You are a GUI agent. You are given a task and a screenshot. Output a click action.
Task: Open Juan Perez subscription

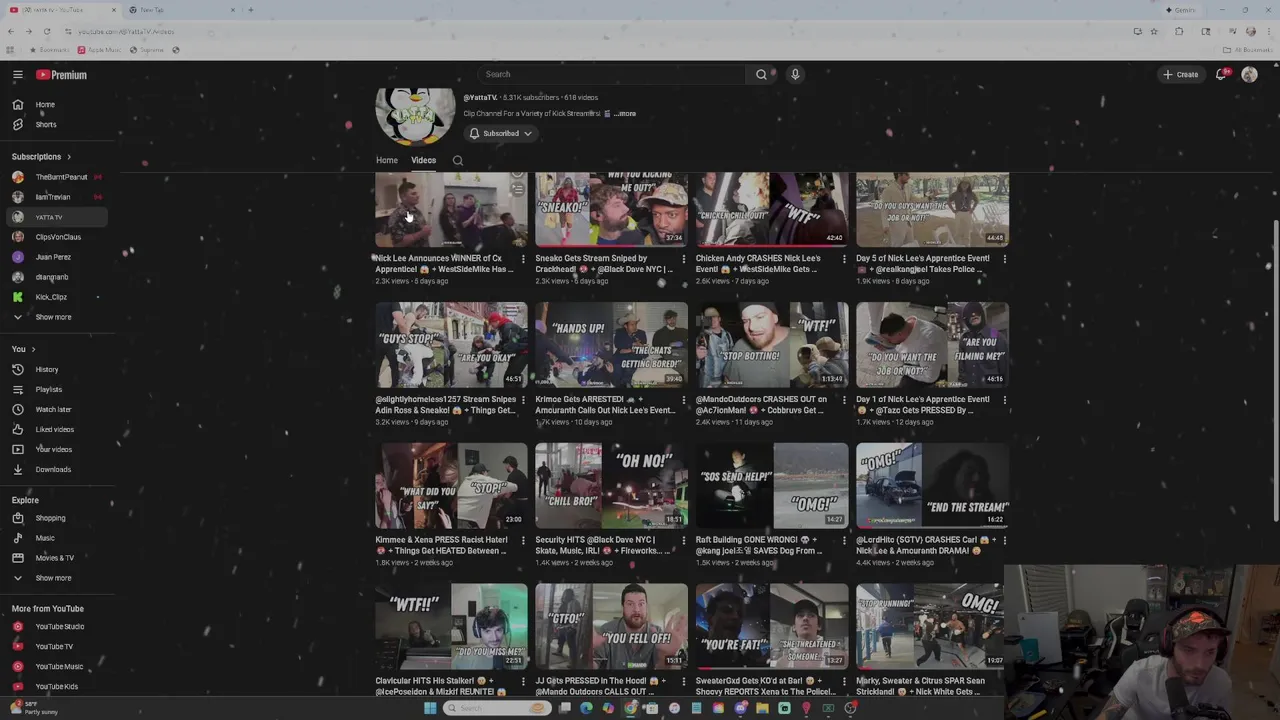coord(53,257)
